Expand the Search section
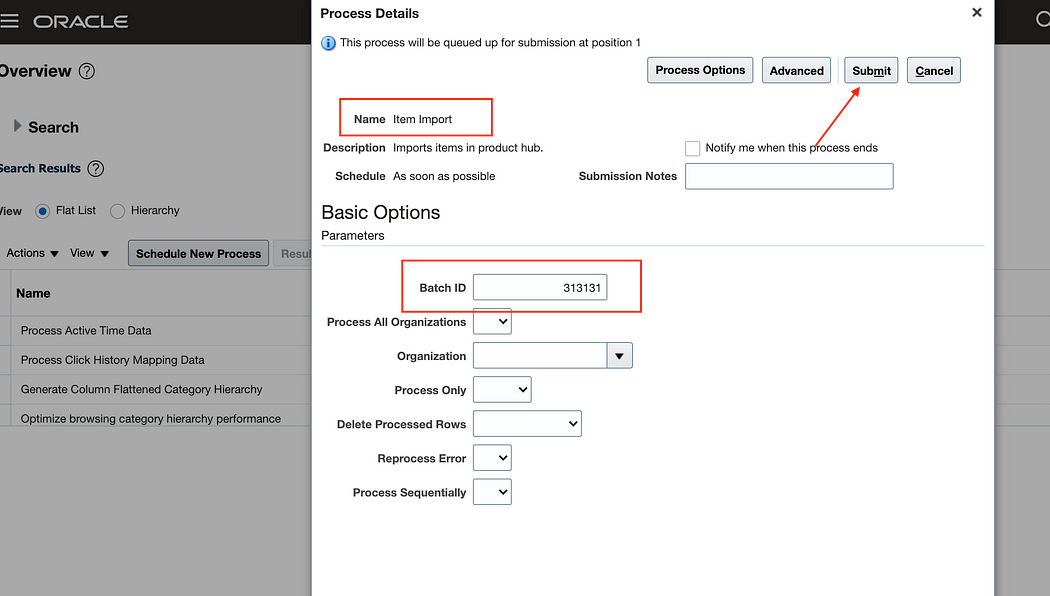Screen dimensions: 1050x596 (17, 126)
